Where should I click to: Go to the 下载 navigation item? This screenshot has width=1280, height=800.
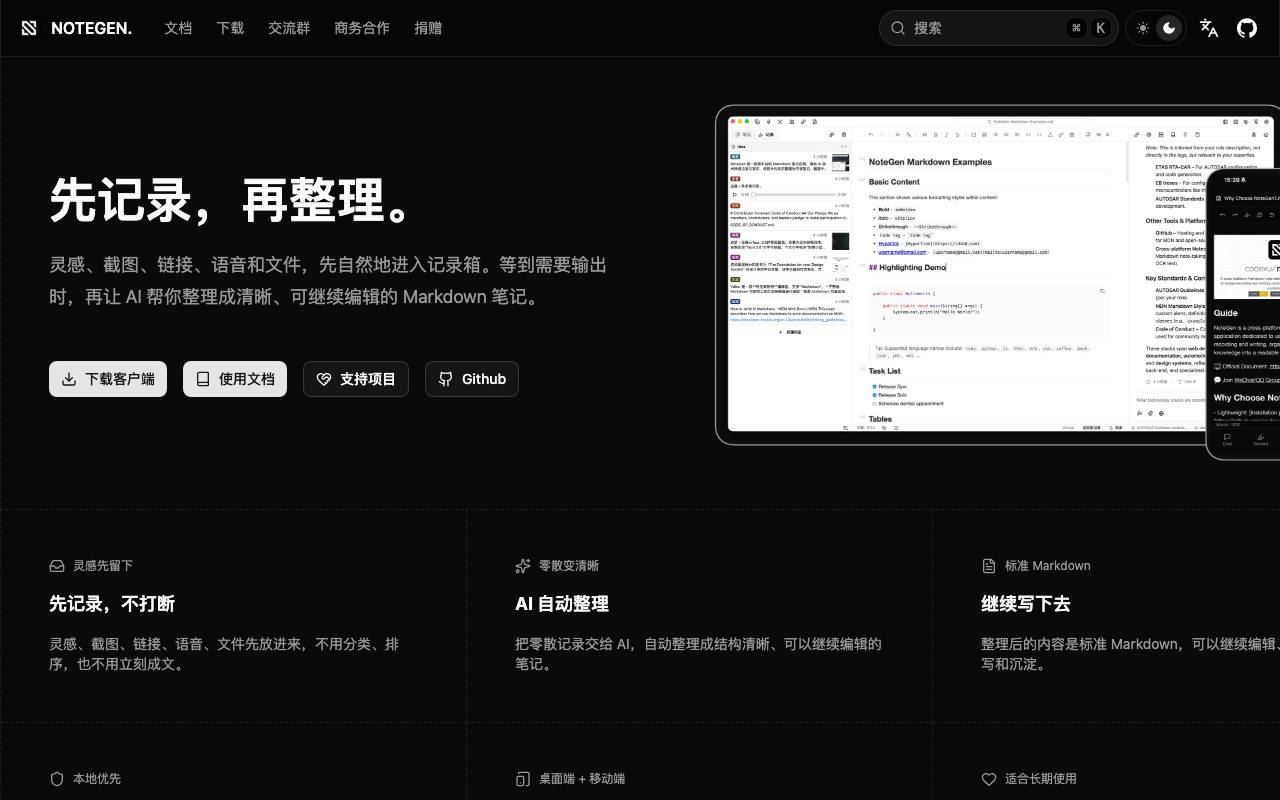(230, 28)
